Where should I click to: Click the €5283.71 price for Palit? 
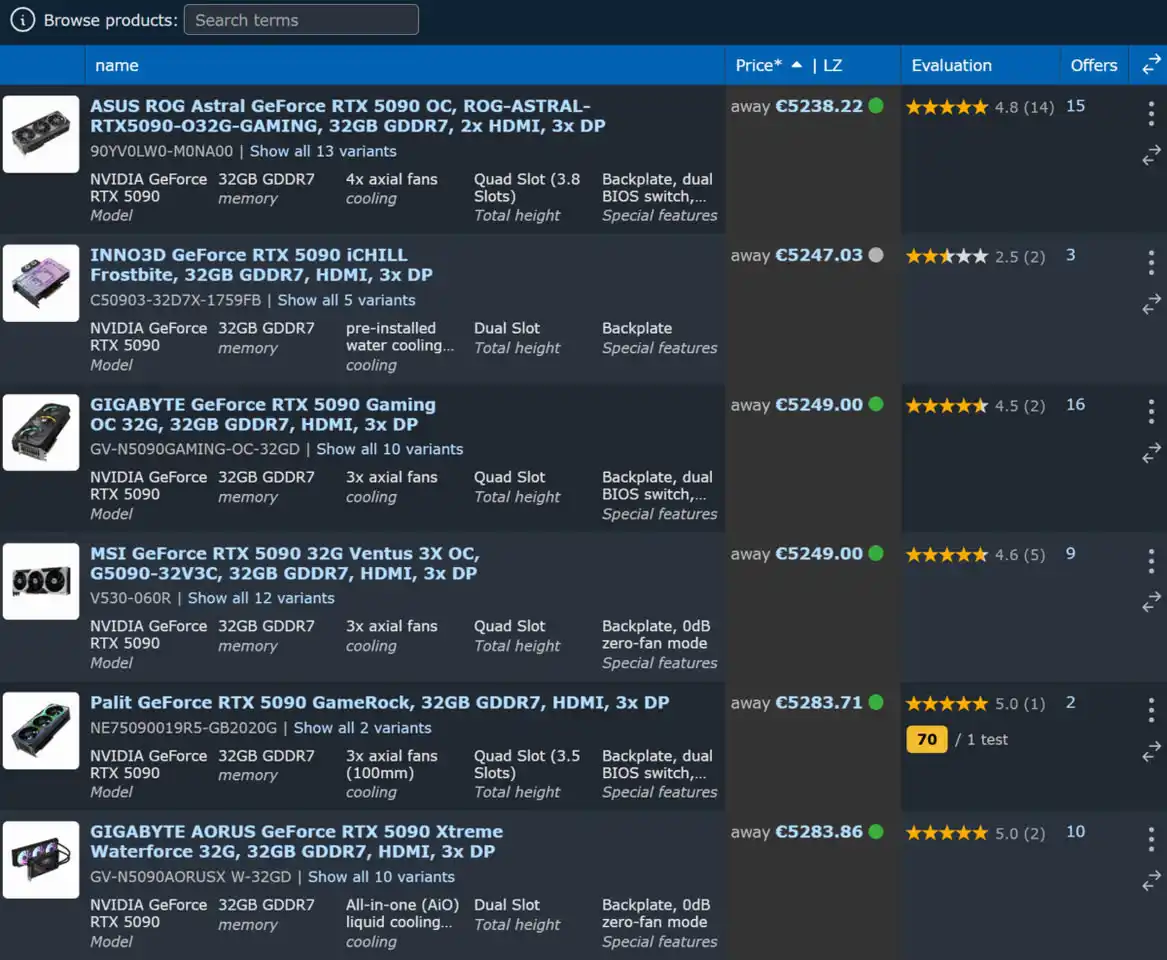pyautogui.click(x=819, y=703)
